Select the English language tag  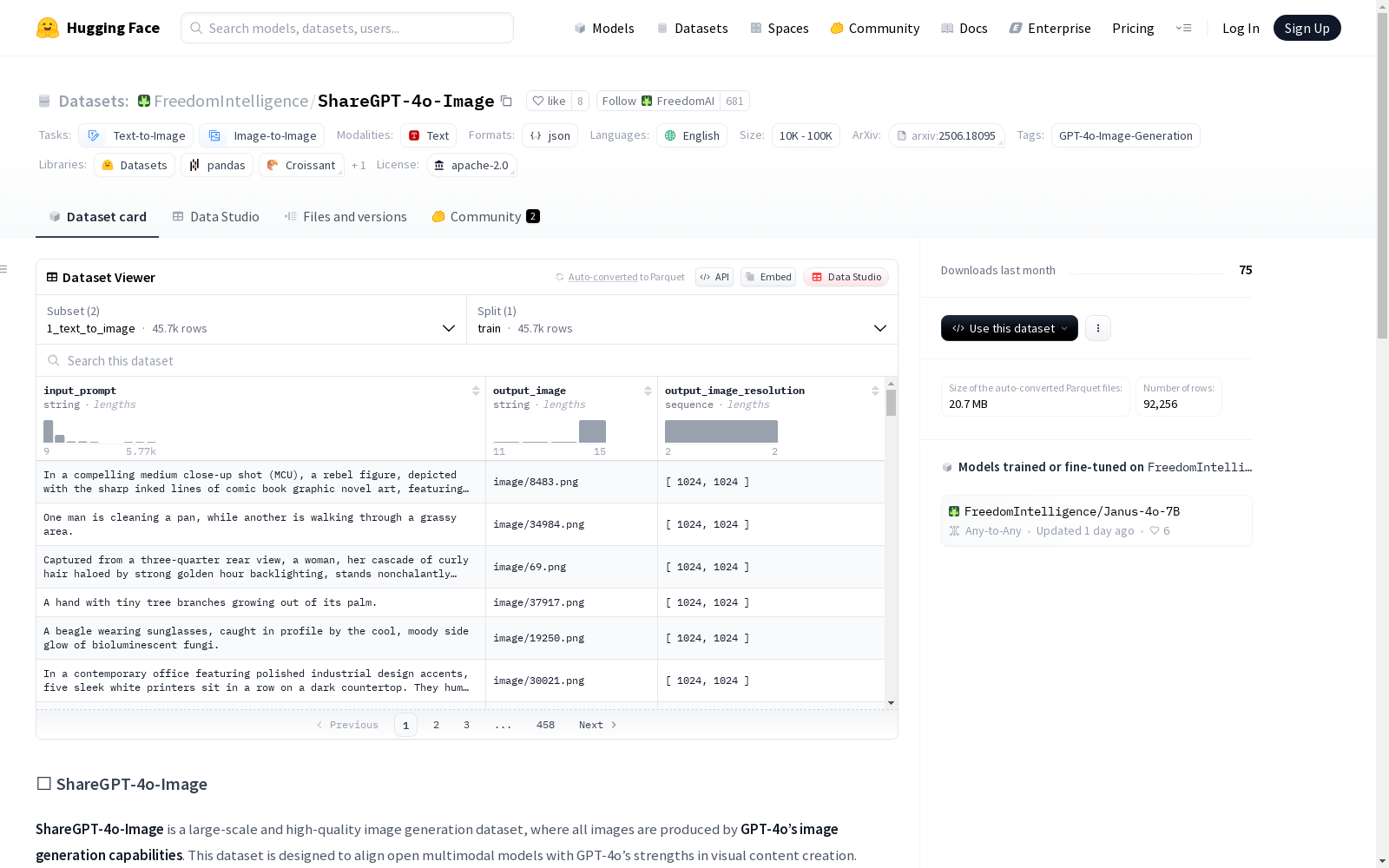point(692,135)
